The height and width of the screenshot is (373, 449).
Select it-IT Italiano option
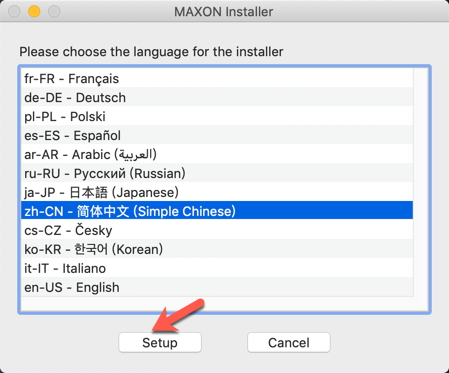(217, 268)
